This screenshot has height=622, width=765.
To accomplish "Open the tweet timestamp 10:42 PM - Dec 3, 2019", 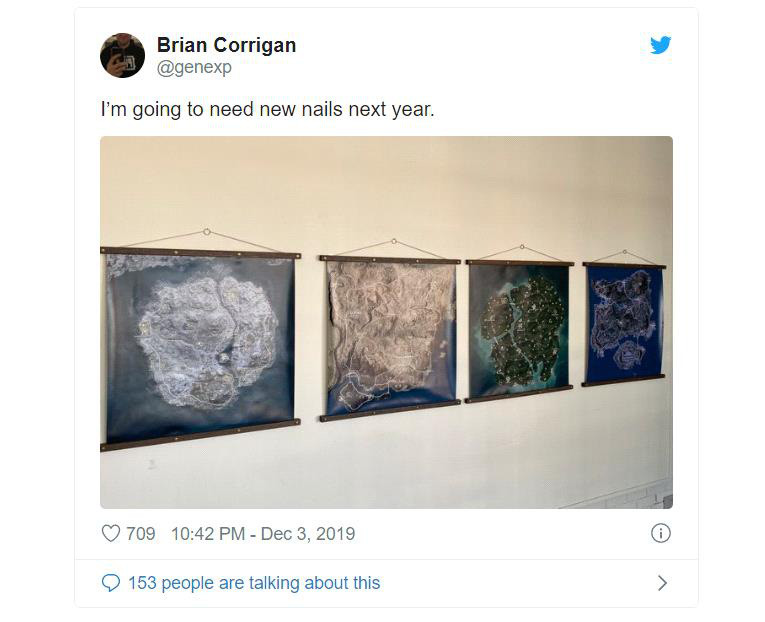I will pos(263,534).
